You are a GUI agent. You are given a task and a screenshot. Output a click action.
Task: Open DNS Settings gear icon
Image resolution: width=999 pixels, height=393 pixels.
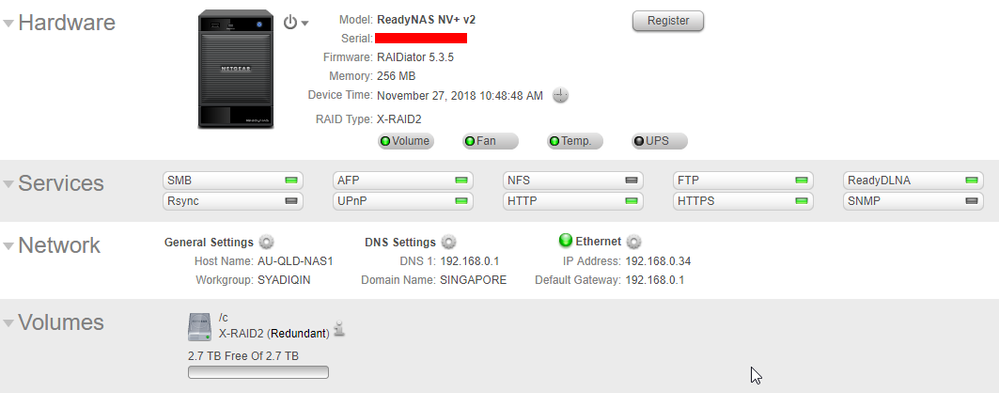pos(449,242)
